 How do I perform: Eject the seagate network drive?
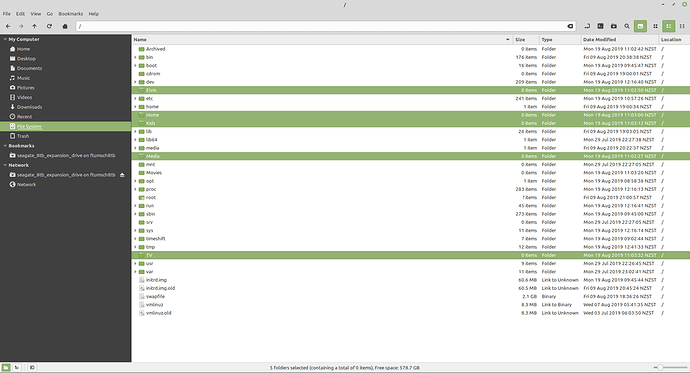122,175
